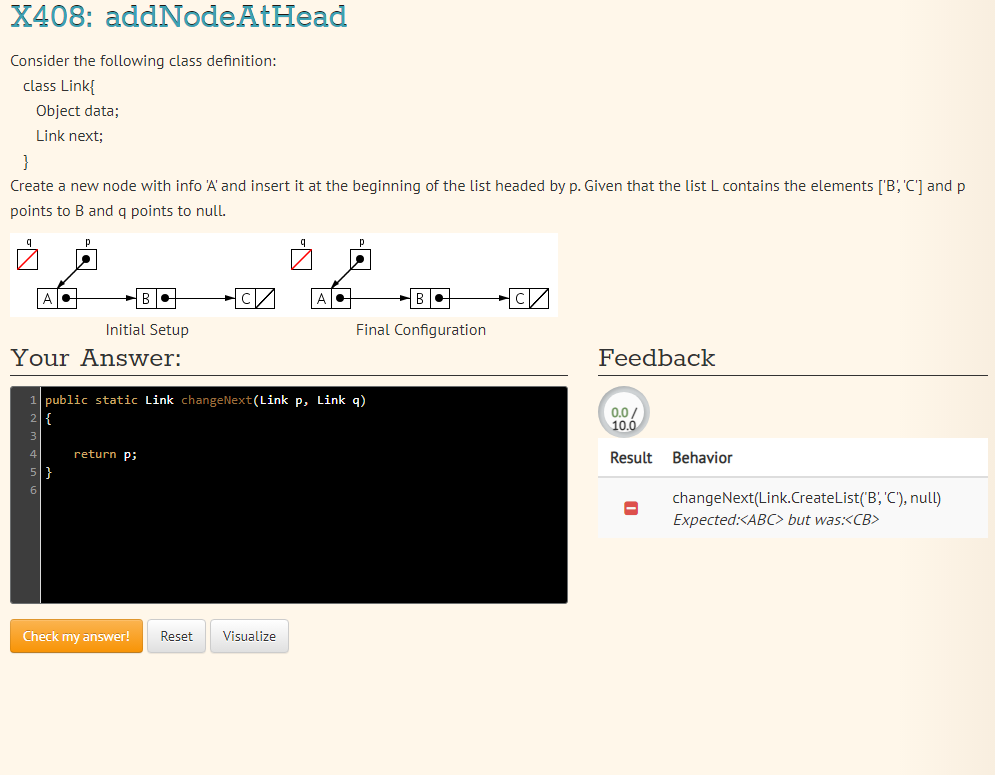Viewport: 995px width, 775px height.
Task: Click the Check my answer! button
Action: [76, 636]
